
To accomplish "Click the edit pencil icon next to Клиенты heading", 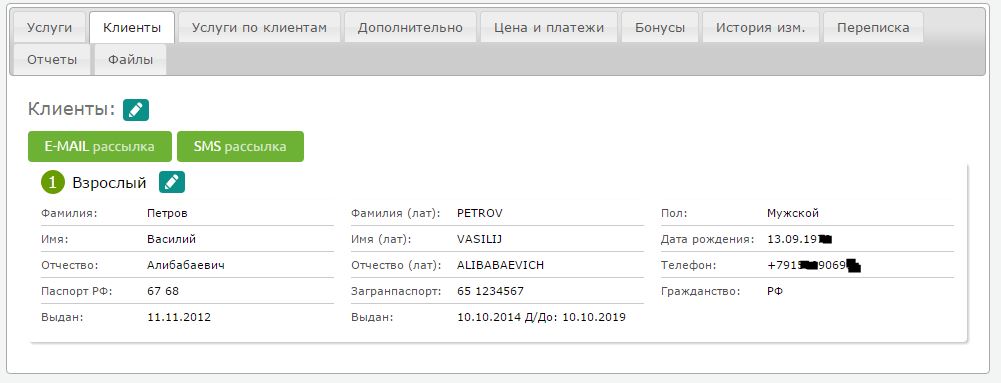I will coord(136,110).
